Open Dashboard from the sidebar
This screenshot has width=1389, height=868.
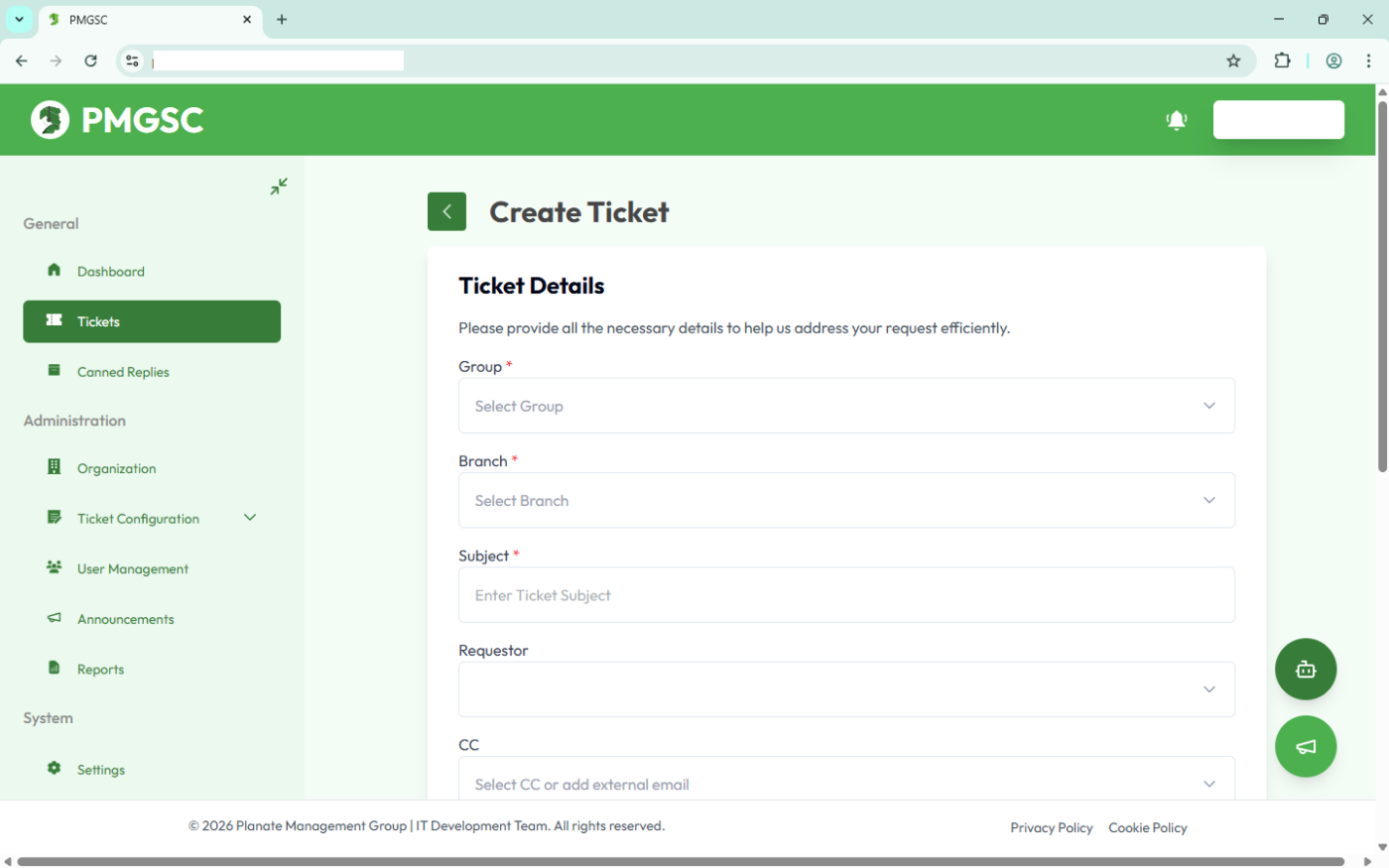110,272
